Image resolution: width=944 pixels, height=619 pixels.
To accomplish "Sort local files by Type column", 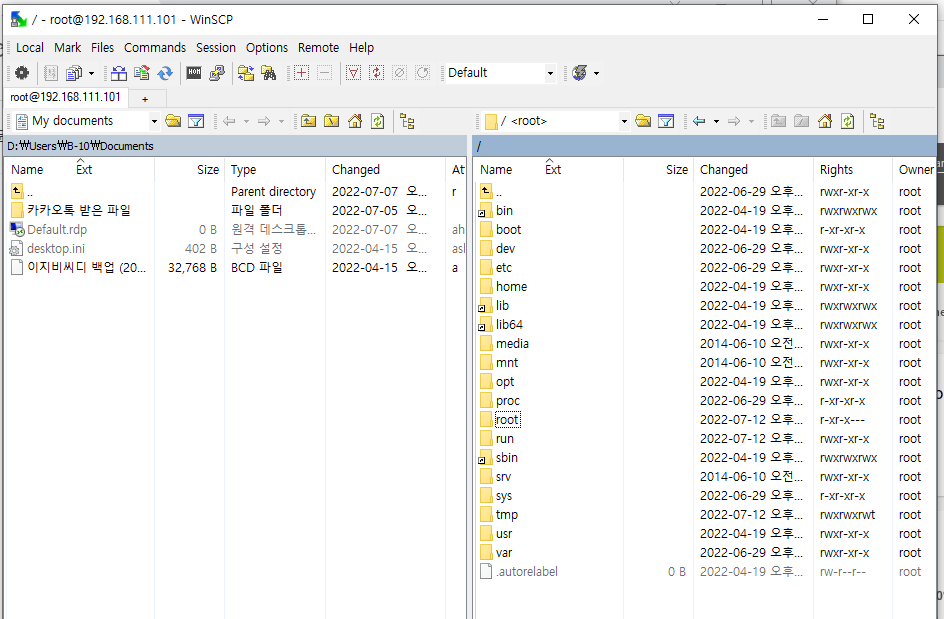I will [x=275, y=170].
